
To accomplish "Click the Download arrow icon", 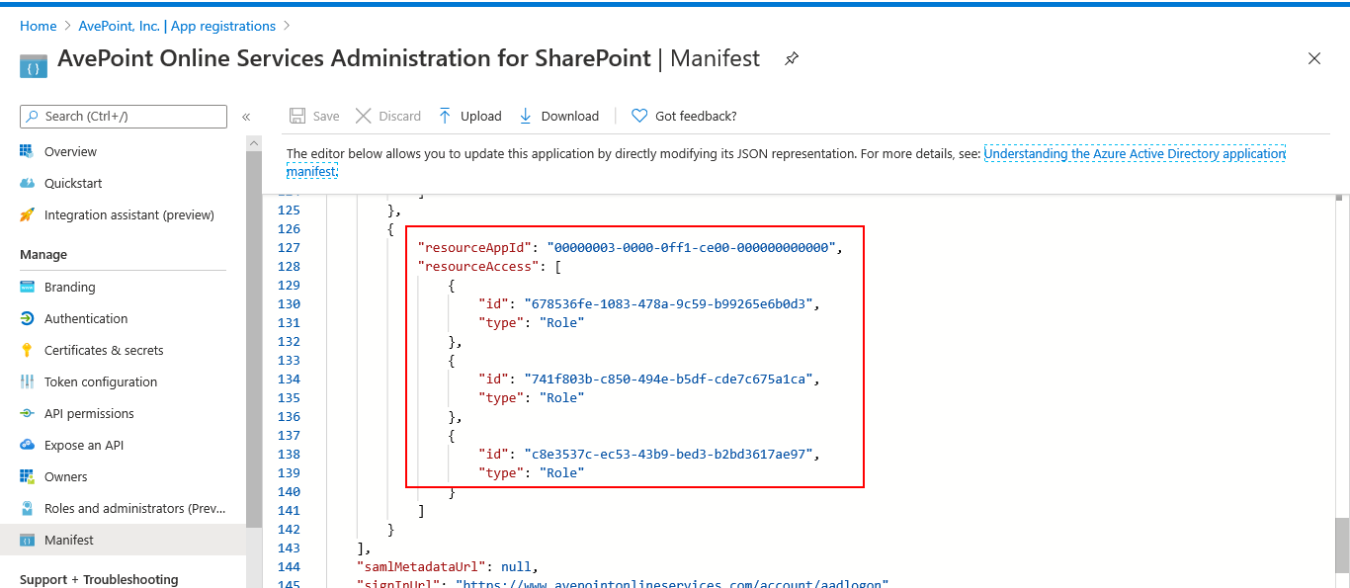I will point(526,116).
